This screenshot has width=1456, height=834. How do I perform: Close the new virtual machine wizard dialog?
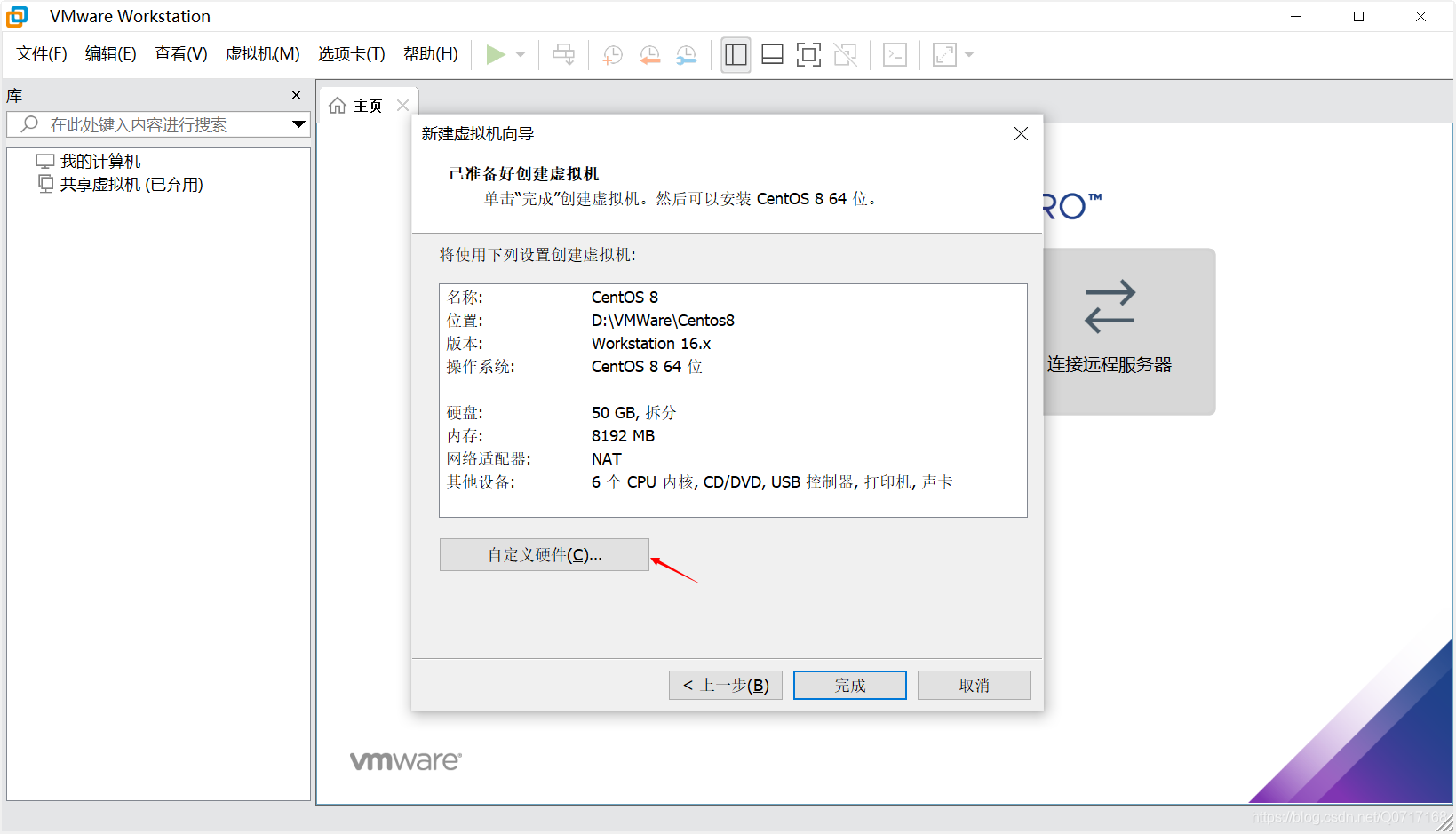click(1022, 133)
